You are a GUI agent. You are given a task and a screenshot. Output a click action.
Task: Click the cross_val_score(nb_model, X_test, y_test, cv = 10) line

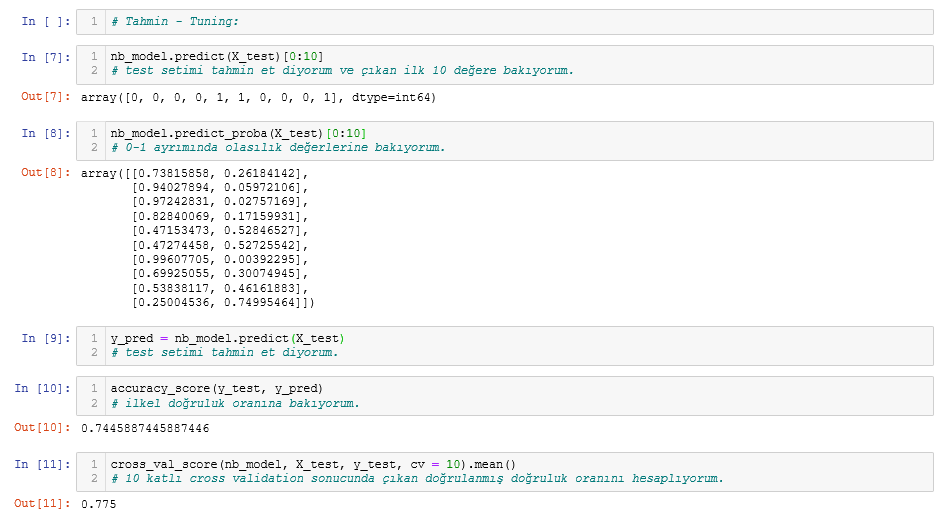(x=313, y=465)
